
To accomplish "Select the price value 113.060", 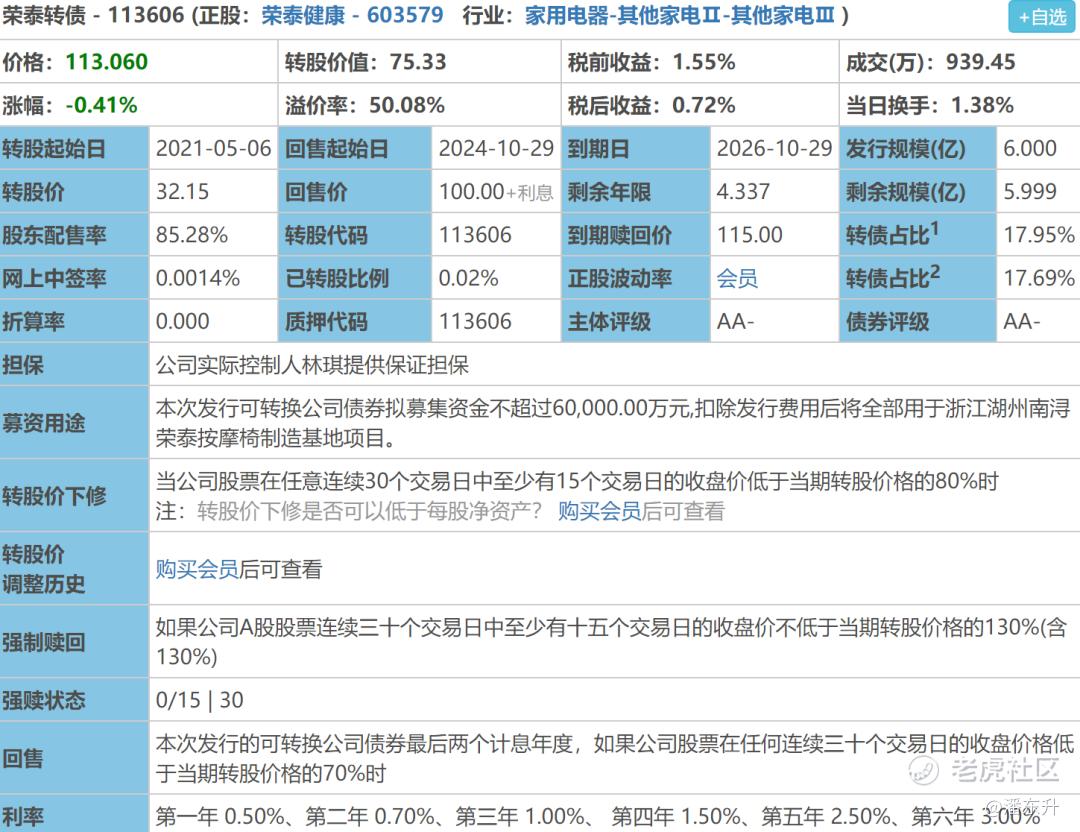I will coord(107,62).
